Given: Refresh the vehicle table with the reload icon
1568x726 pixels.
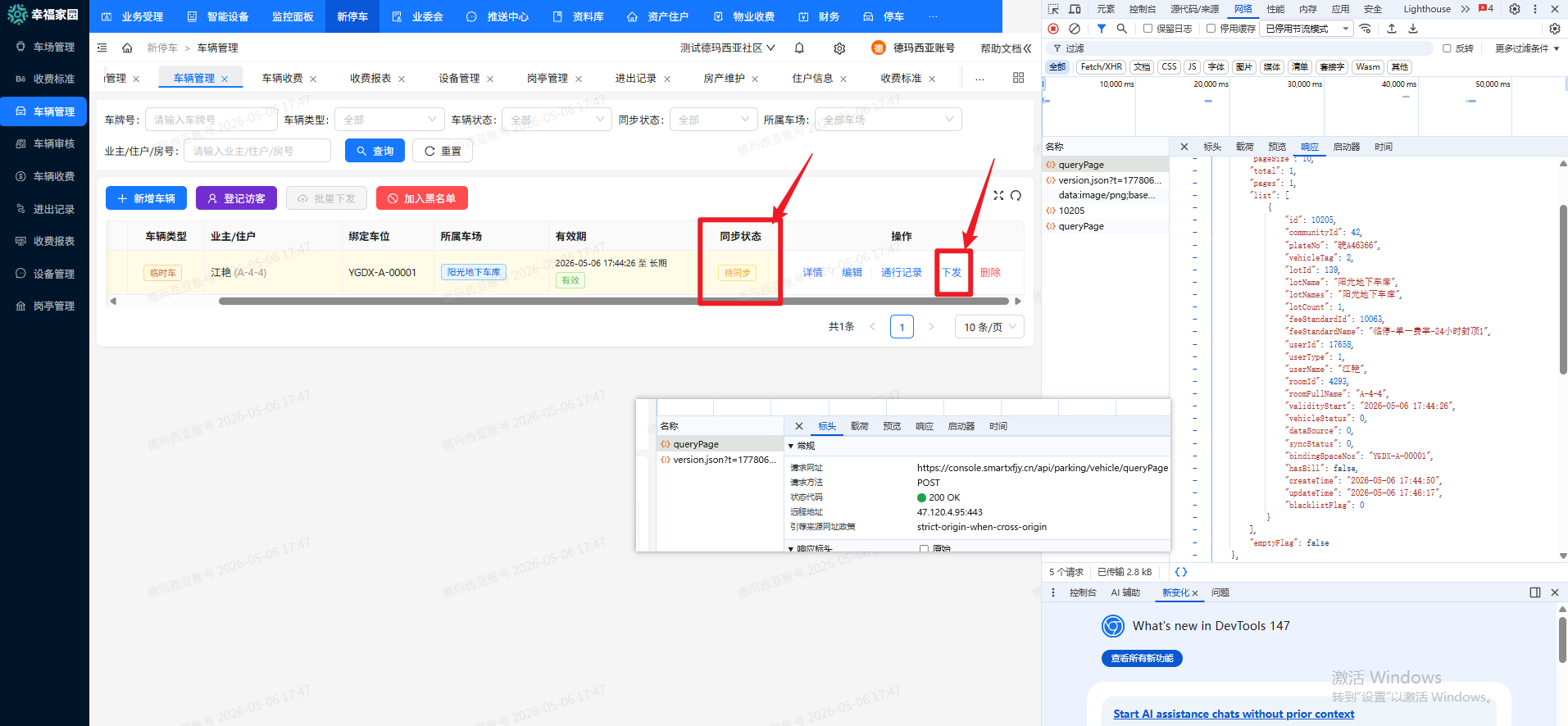Looking at the screenshot, I should pos(1016,196).
